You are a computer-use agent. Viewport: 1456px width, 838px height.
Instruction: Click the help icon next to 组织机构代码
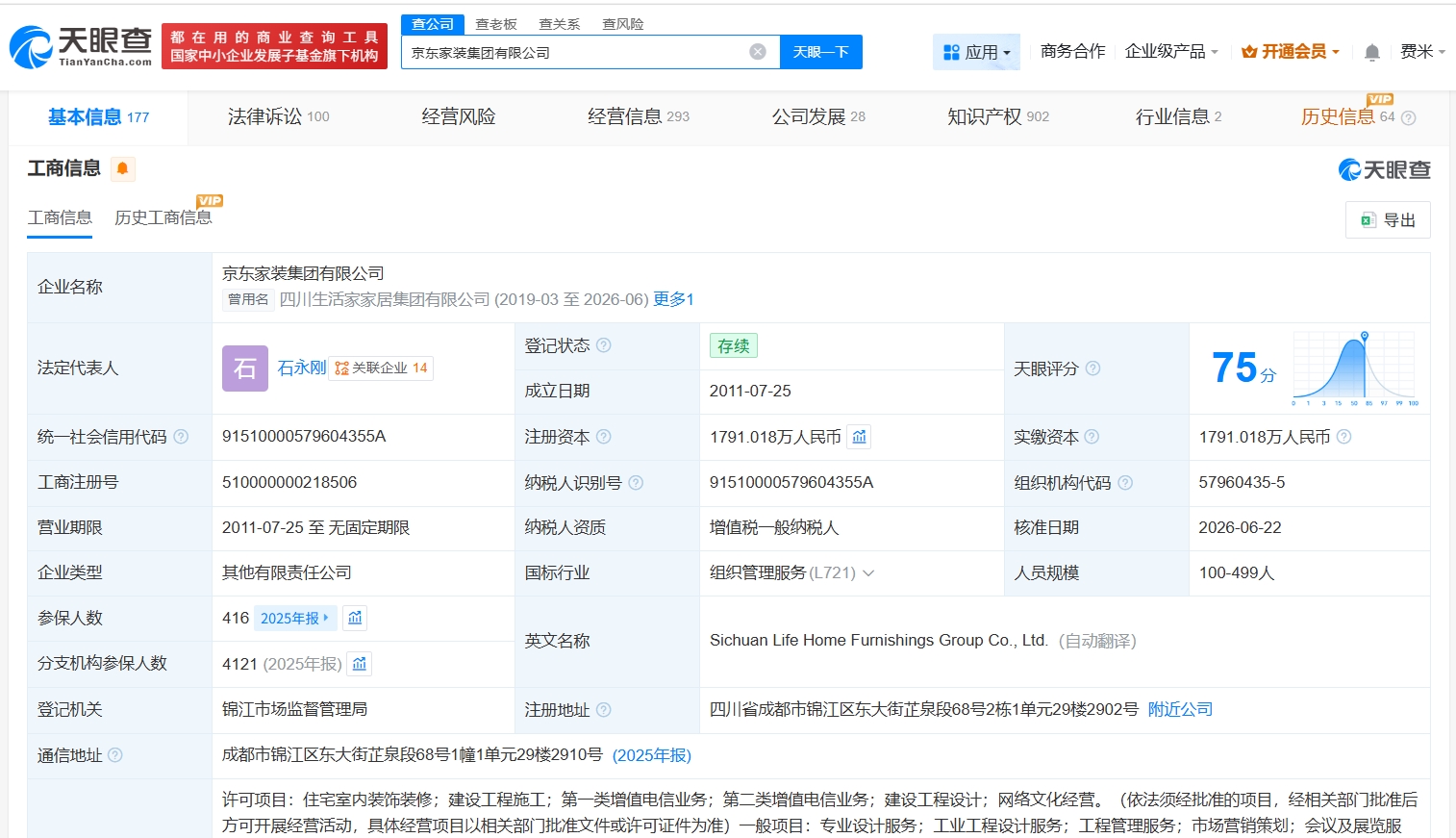coord(1125,483)
